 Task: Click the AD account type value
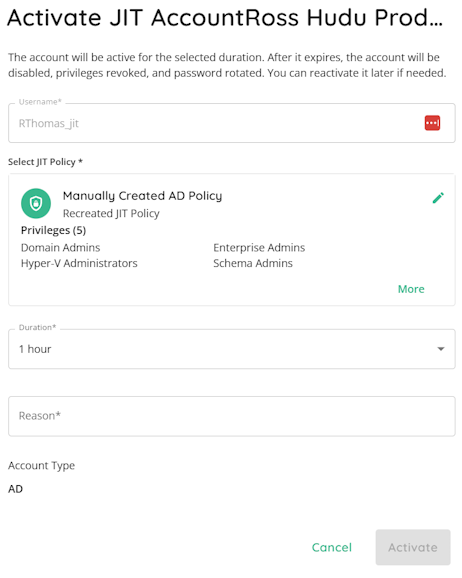[15, 489]
